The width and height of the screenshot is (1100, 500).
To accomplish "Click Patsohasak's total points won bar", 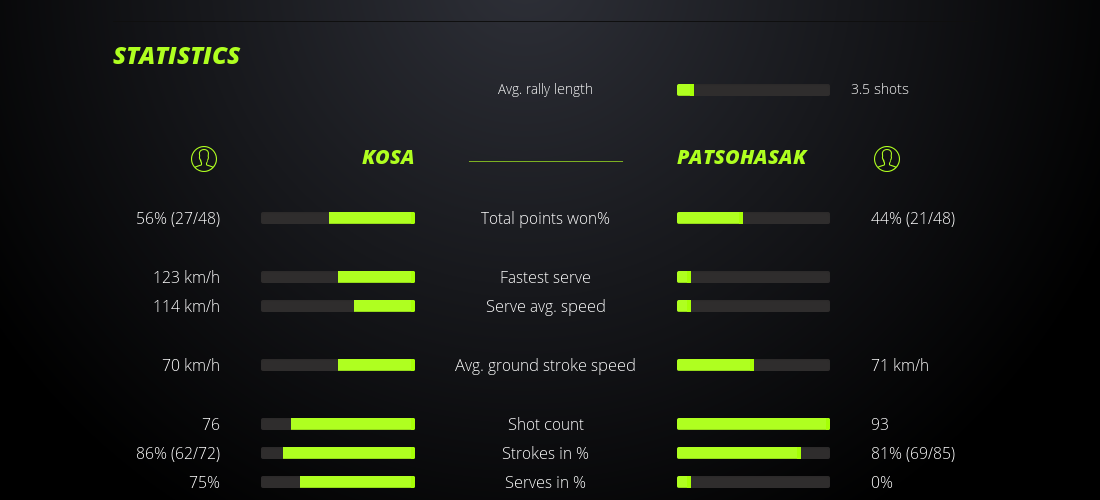I will [753, 218].
